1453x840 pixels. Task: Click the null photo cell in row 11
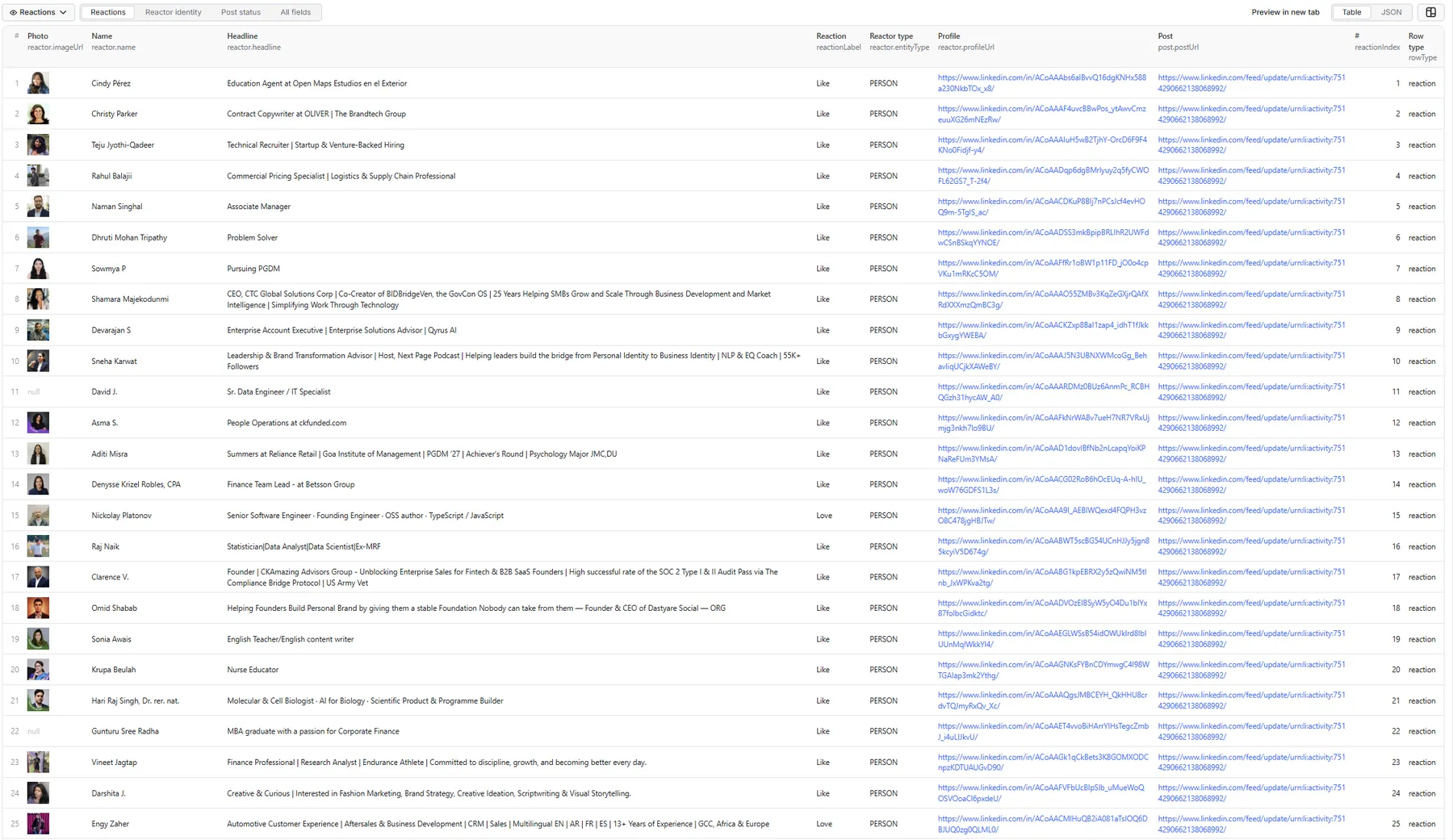(33, 392)
